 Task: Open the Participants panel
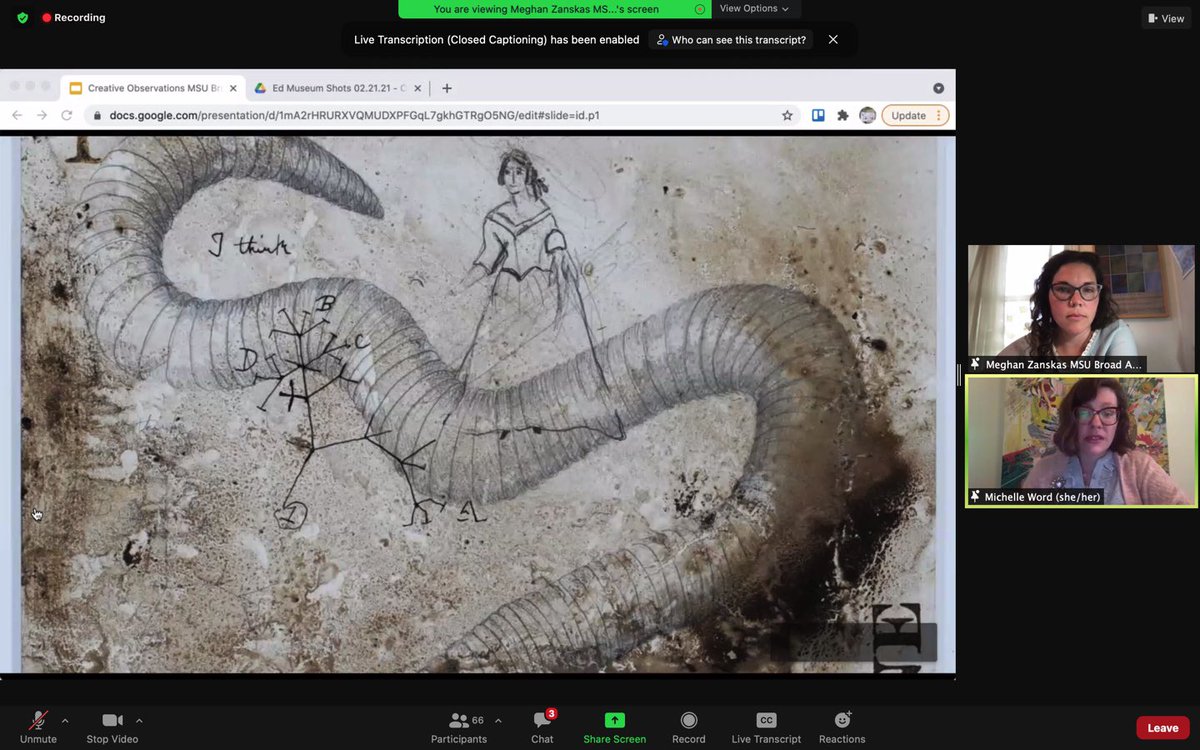coord(459,727)
